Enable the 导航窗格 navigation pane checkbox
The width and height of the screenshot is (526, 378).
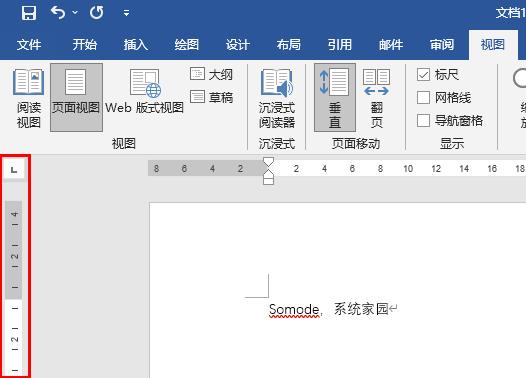tap(423, 120)
